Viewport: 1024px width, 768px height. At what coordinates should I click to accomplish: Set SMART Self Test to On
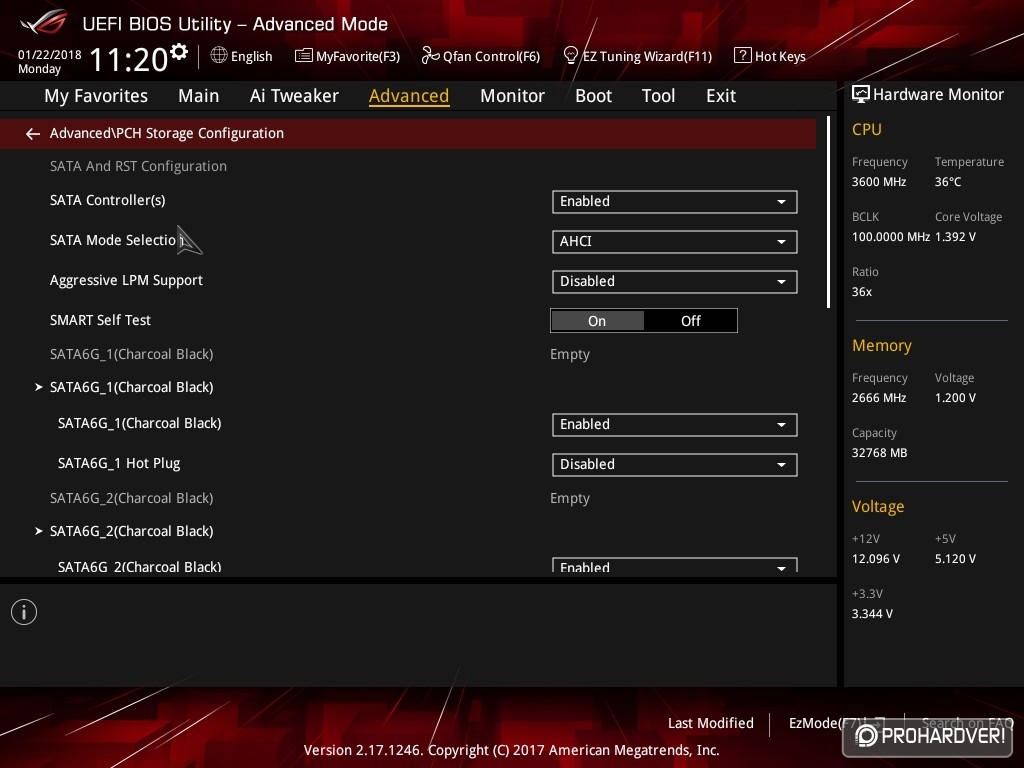pos(597,321)
